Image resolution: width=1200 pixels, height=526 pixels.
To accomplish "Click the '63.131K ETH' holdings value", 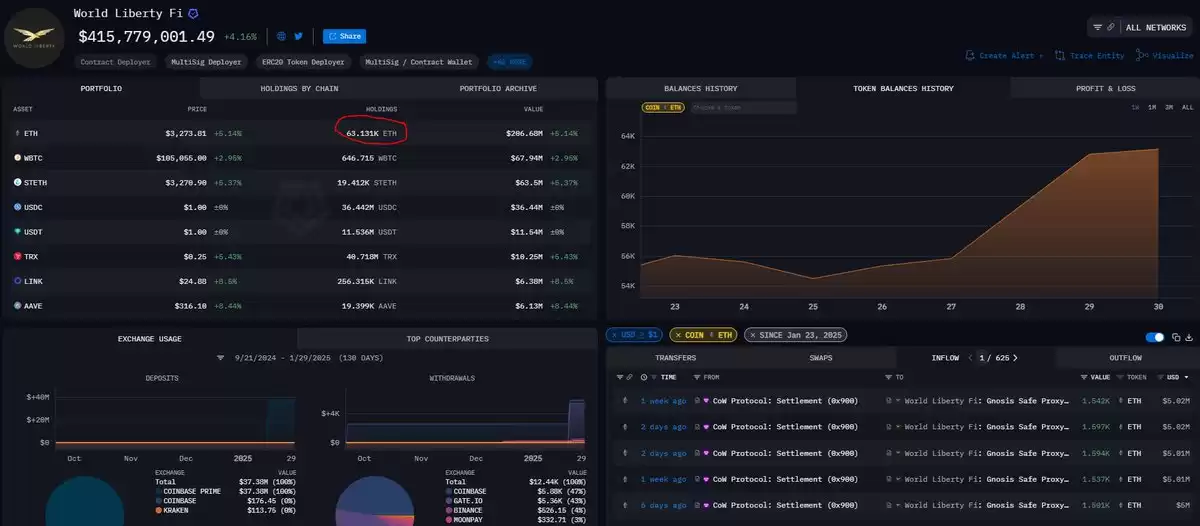I will click(x=371, y=133).
